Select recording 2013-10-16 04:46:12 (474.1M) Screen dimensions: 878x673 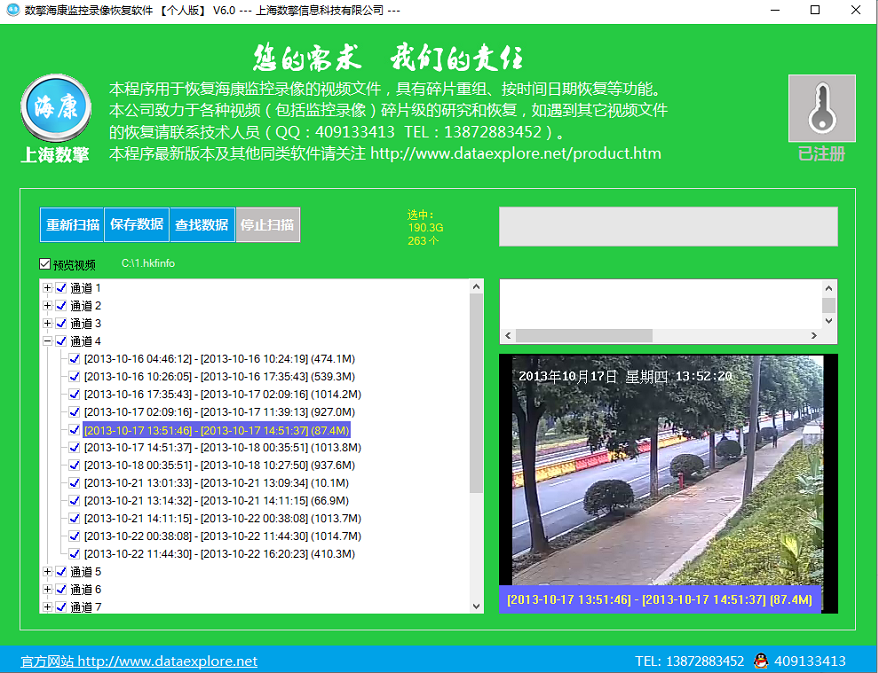pyautogui.click(x=220, y=359)
